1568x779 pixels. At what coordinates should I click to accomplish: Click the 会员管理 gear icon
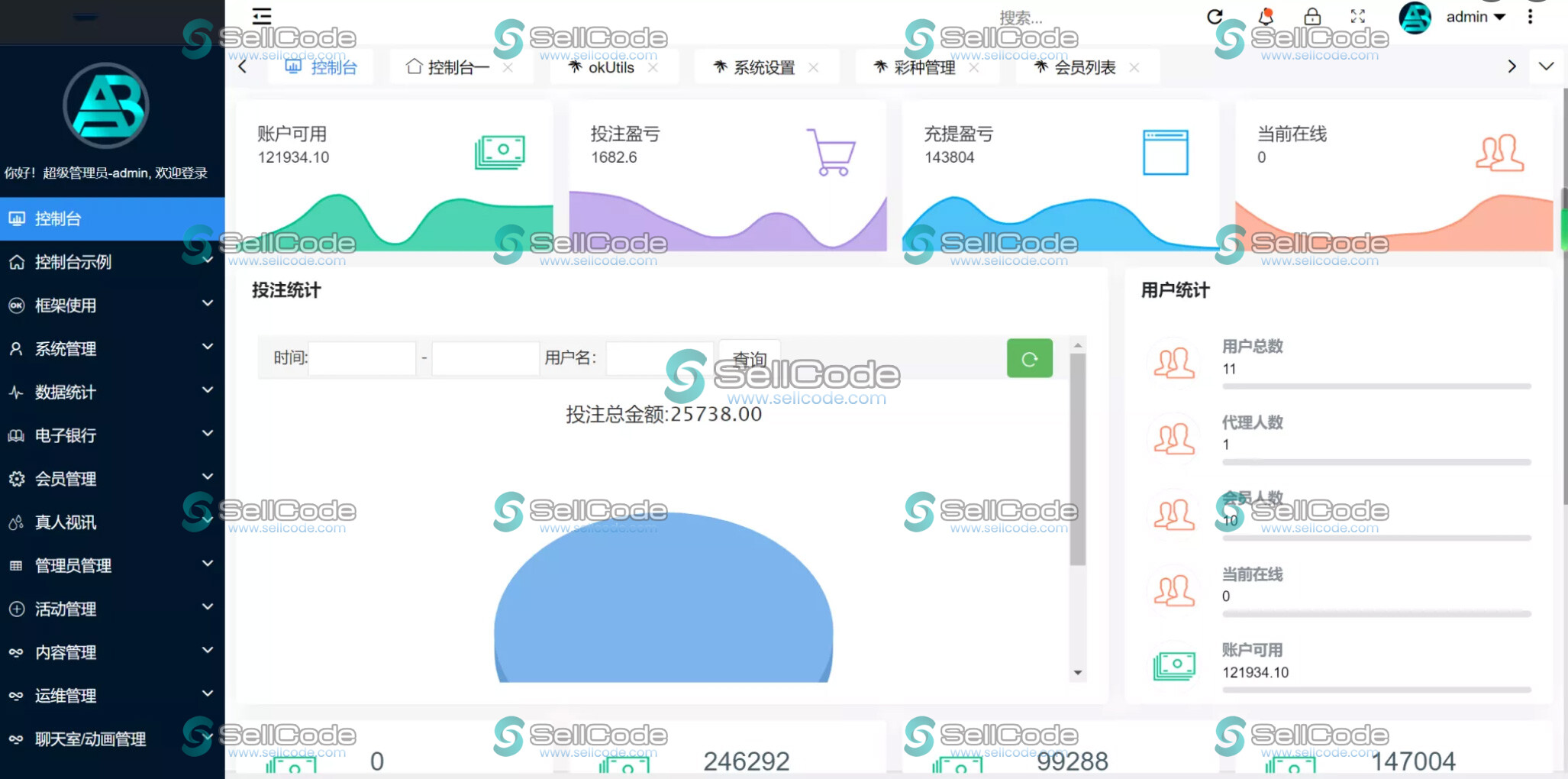[x=16, y=479]
